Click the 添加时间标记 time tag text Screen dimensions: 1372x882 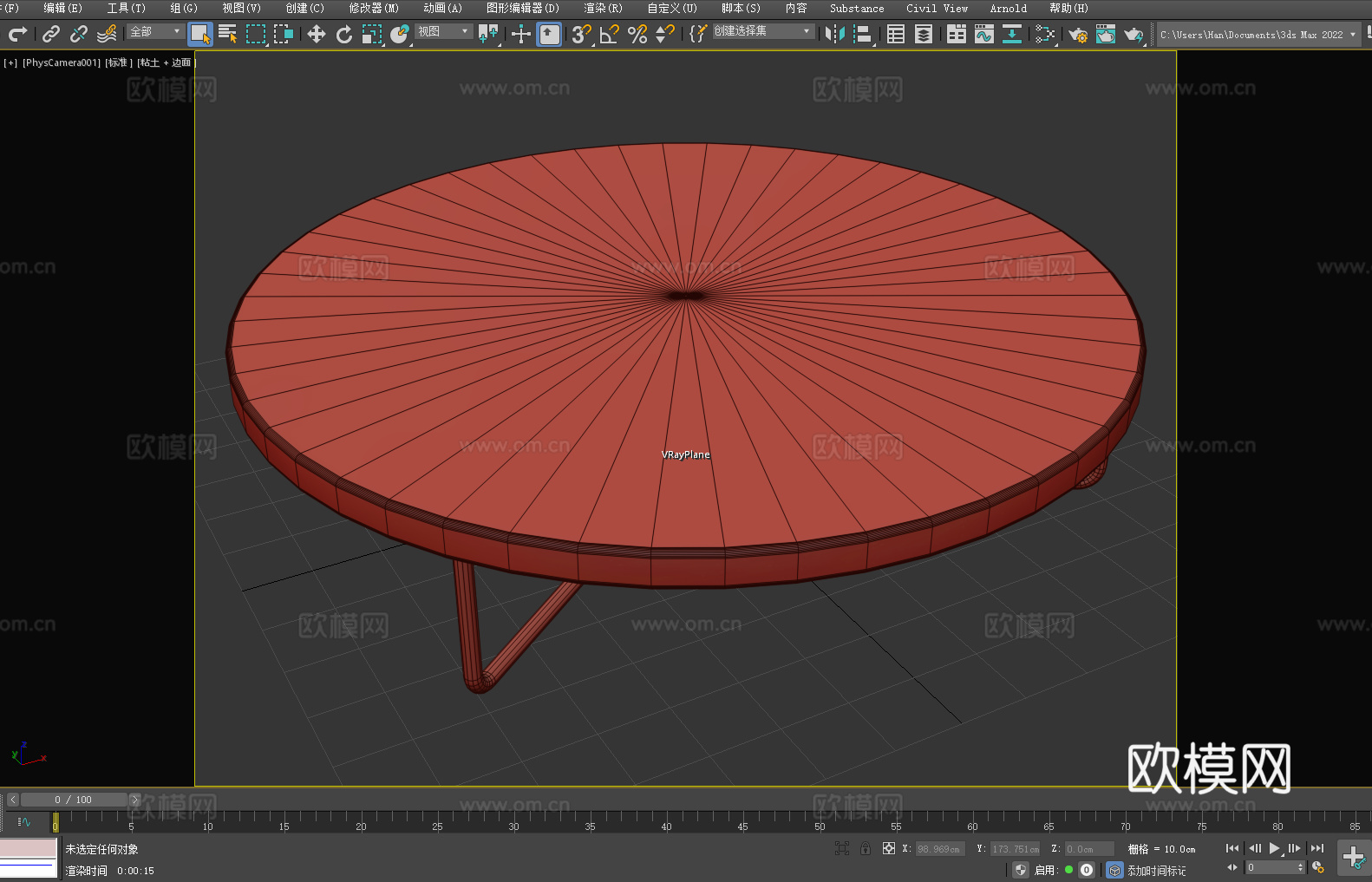click(1157, 870)
